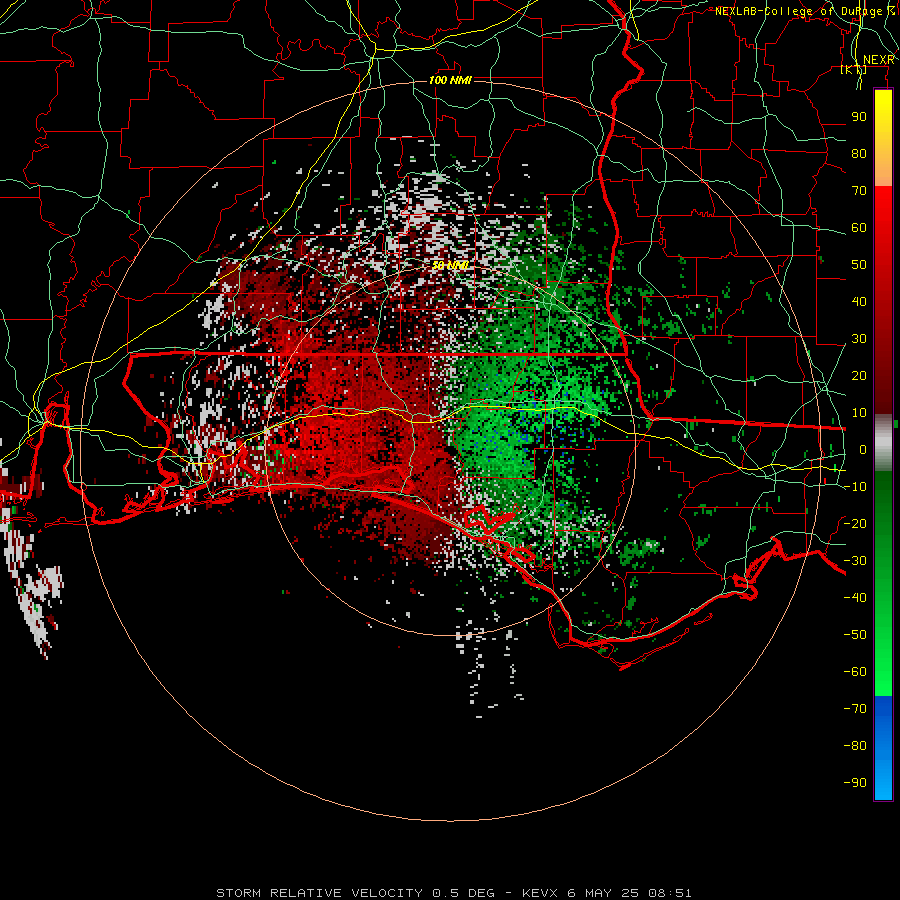
Task: Click the 0 value on velocity scale
Action: tap(863, 450)
